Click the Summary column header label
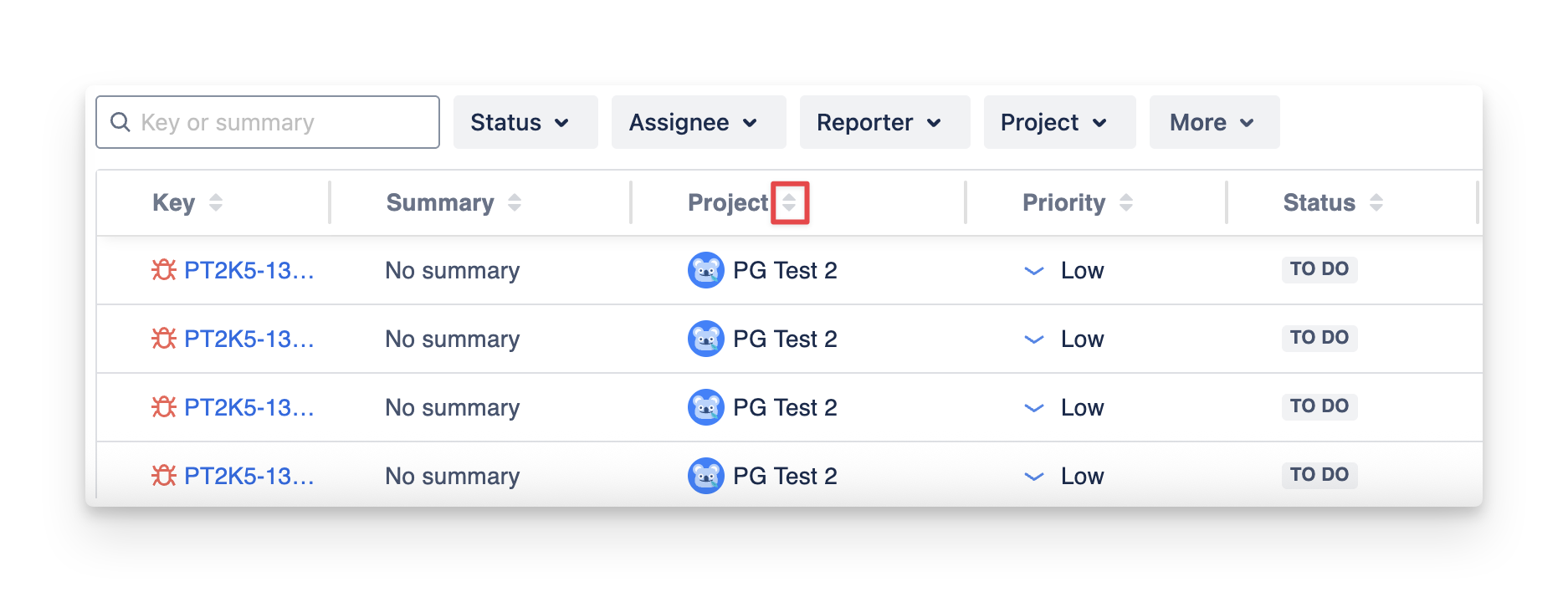This screenshot has width=1568, height=592. pyautogui.click(x=440, y=202)
